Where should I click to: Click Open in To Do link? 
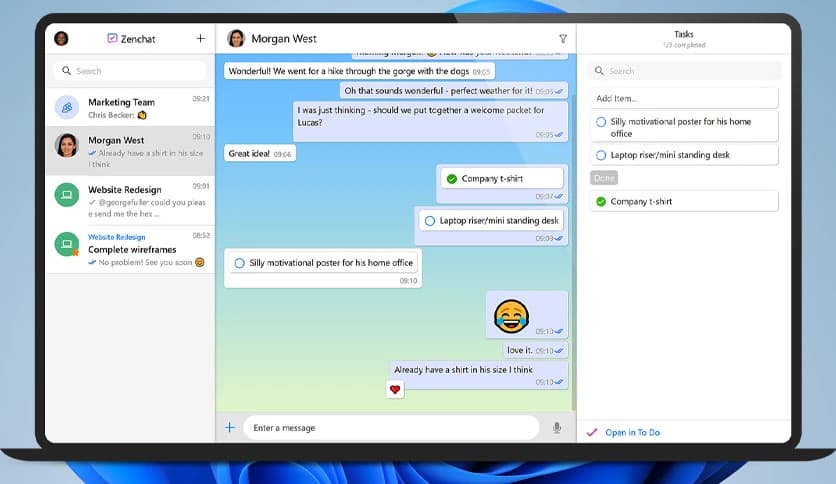[x=633, y=432]
